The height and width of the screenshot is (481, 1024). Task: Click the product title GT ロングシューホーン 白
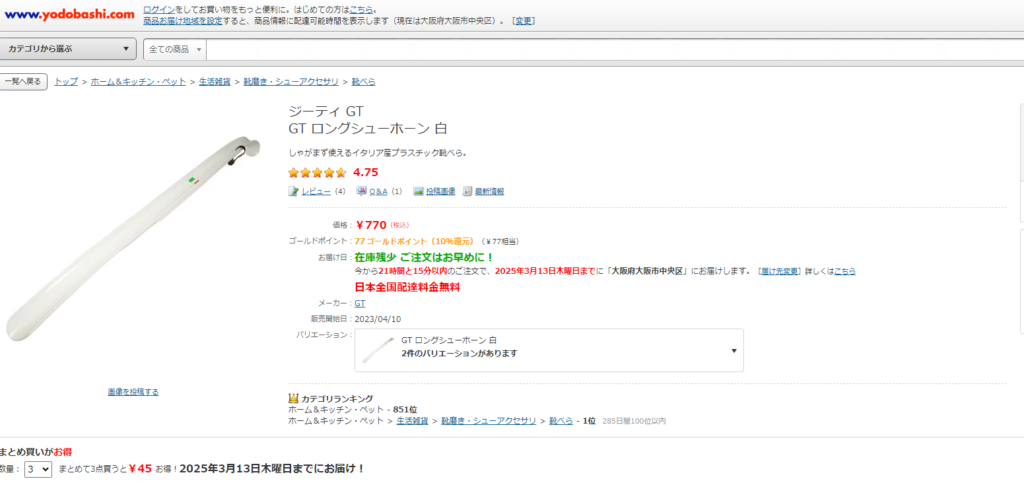[368, 129]
